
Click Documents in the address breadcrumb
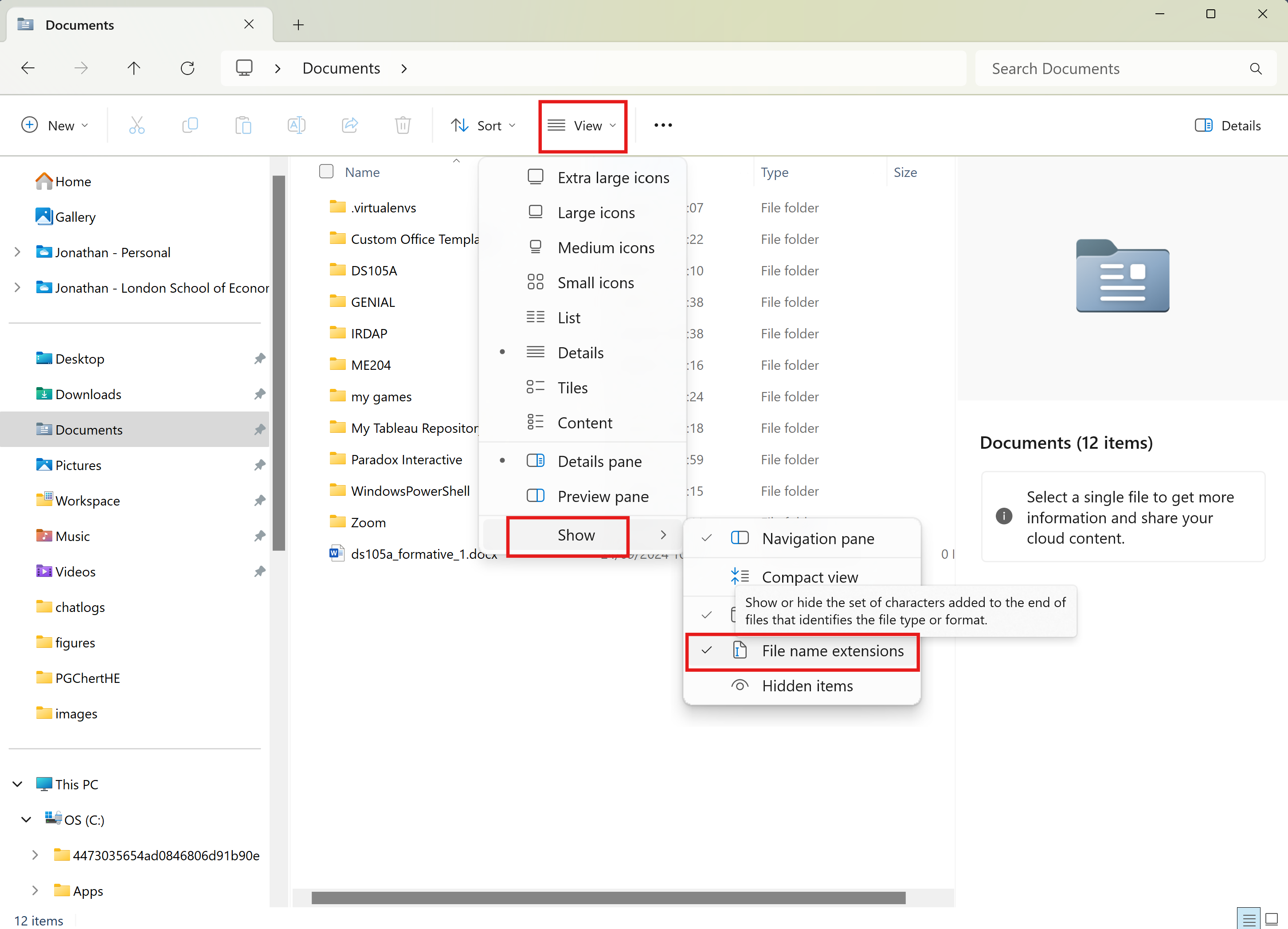341,68
